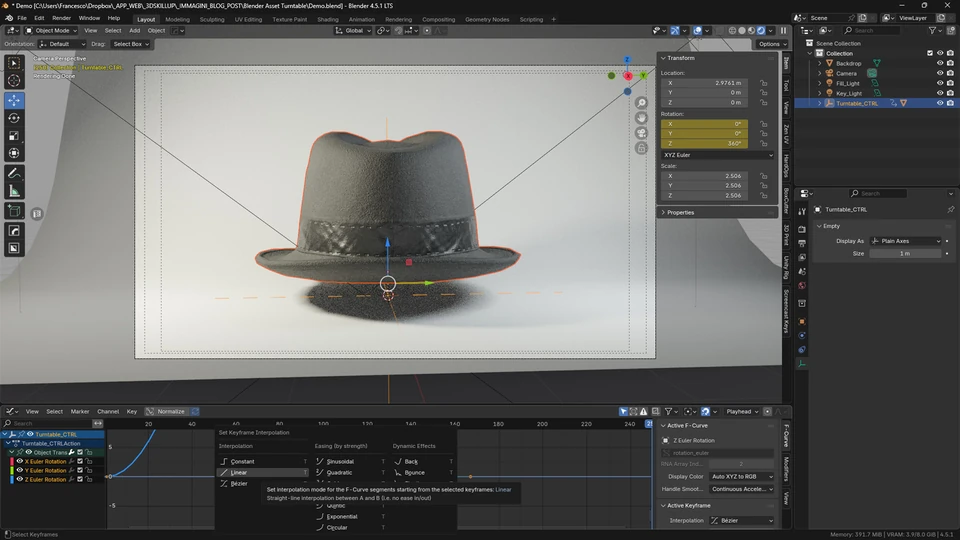Image resolution: width=960 pixels, height=540 pixels.
Task: Click the Options button in the viewport
Action: coord(771,44)
